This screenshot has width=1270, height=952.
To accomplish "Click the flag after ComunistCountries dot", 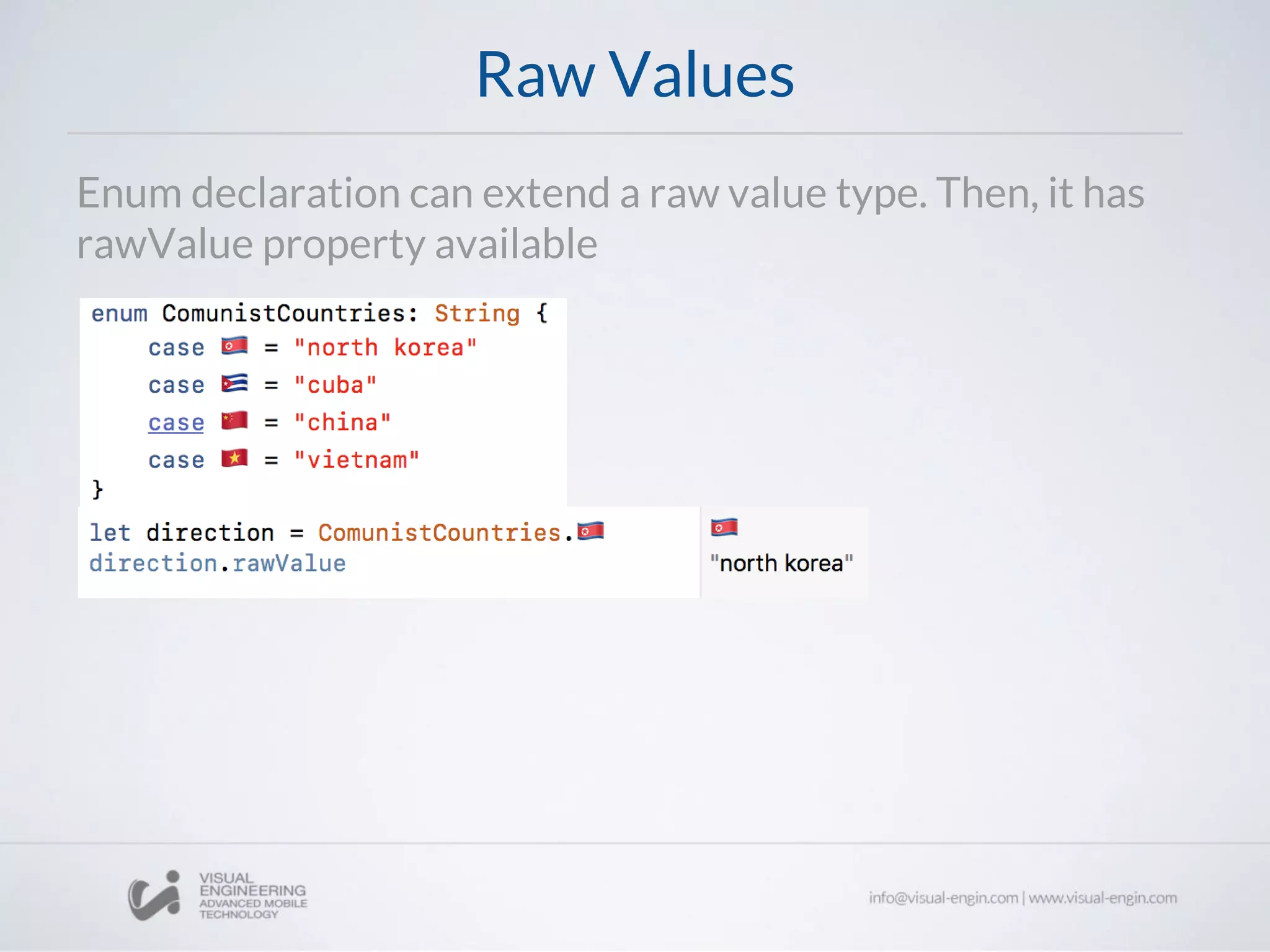I will 590,531.
